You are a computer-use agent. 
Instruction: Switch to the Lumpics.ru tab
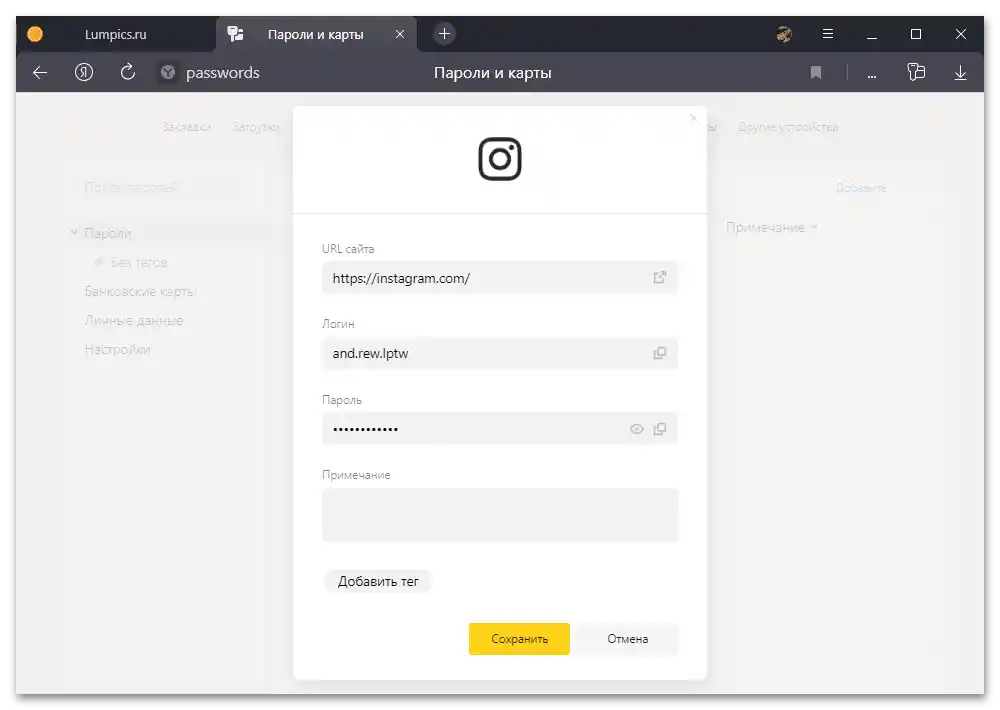pyautogui.click(x=115, y=34)
